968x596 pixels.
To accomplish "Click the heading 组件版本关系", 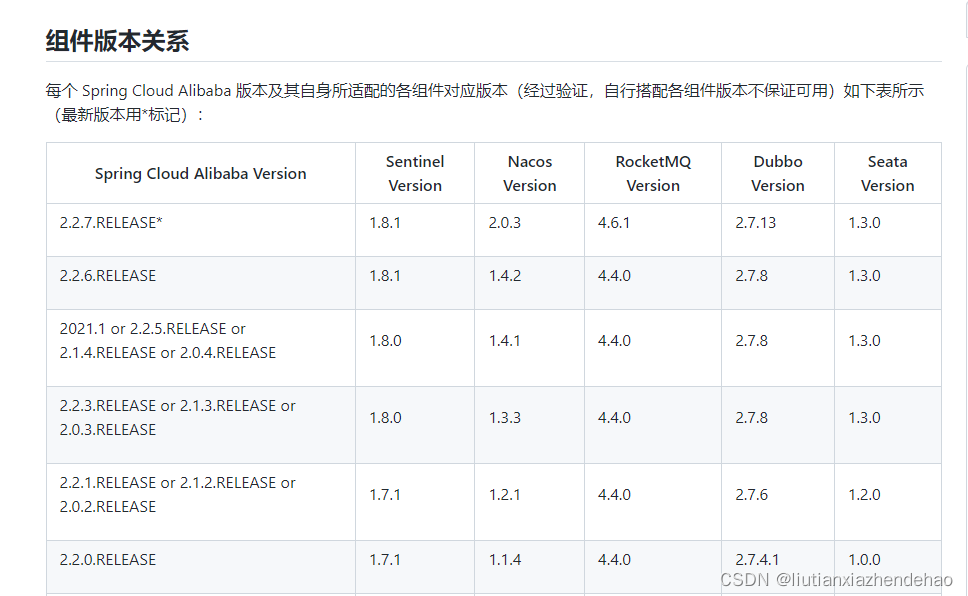I will click(x=117, y=41).
